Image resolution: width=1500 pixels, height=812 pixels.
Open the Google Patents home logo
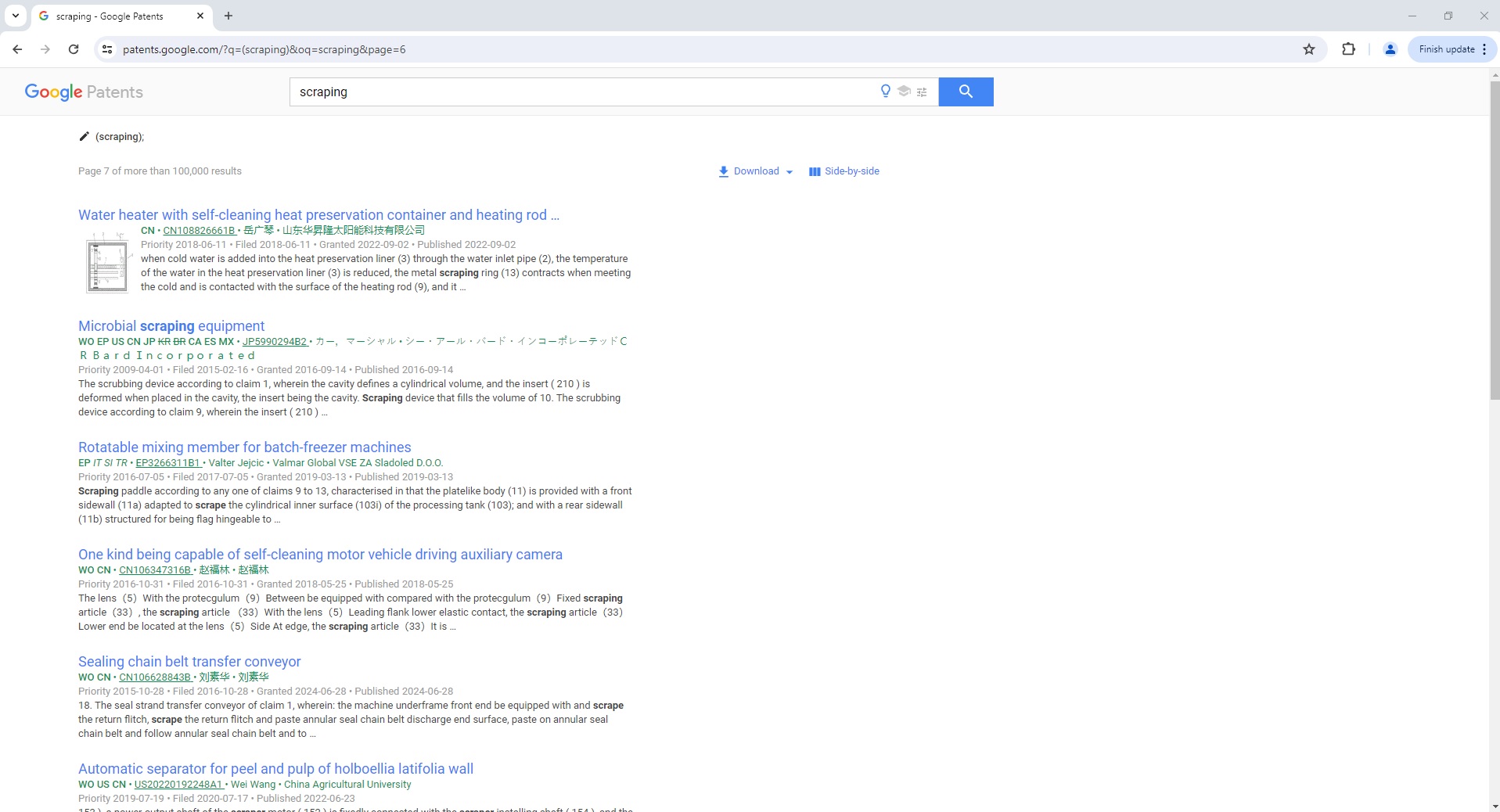[x=84, y=92]
